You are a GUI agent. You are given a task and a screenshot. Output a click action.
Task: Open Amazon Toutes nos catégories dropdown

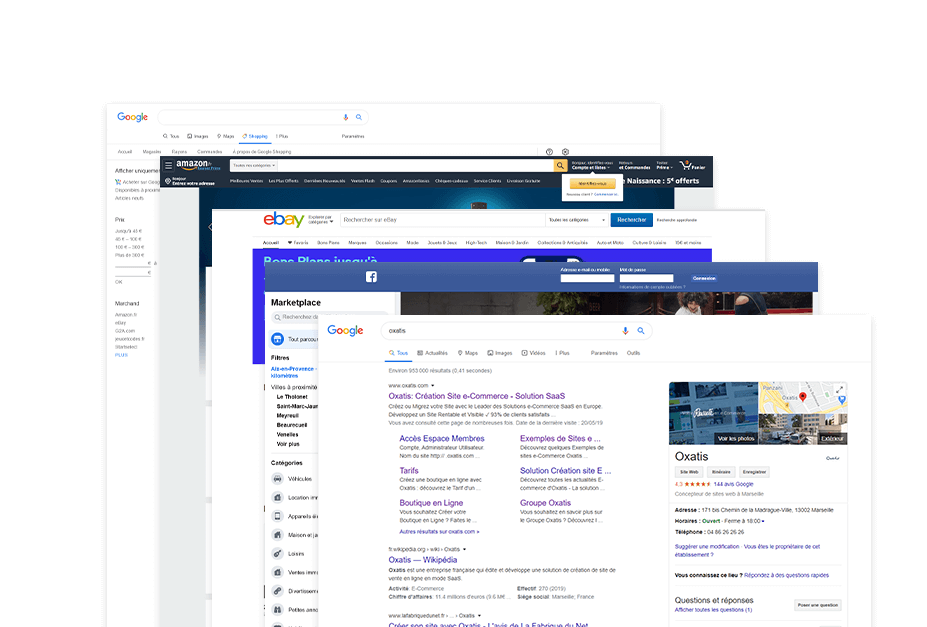click(254, 165)
